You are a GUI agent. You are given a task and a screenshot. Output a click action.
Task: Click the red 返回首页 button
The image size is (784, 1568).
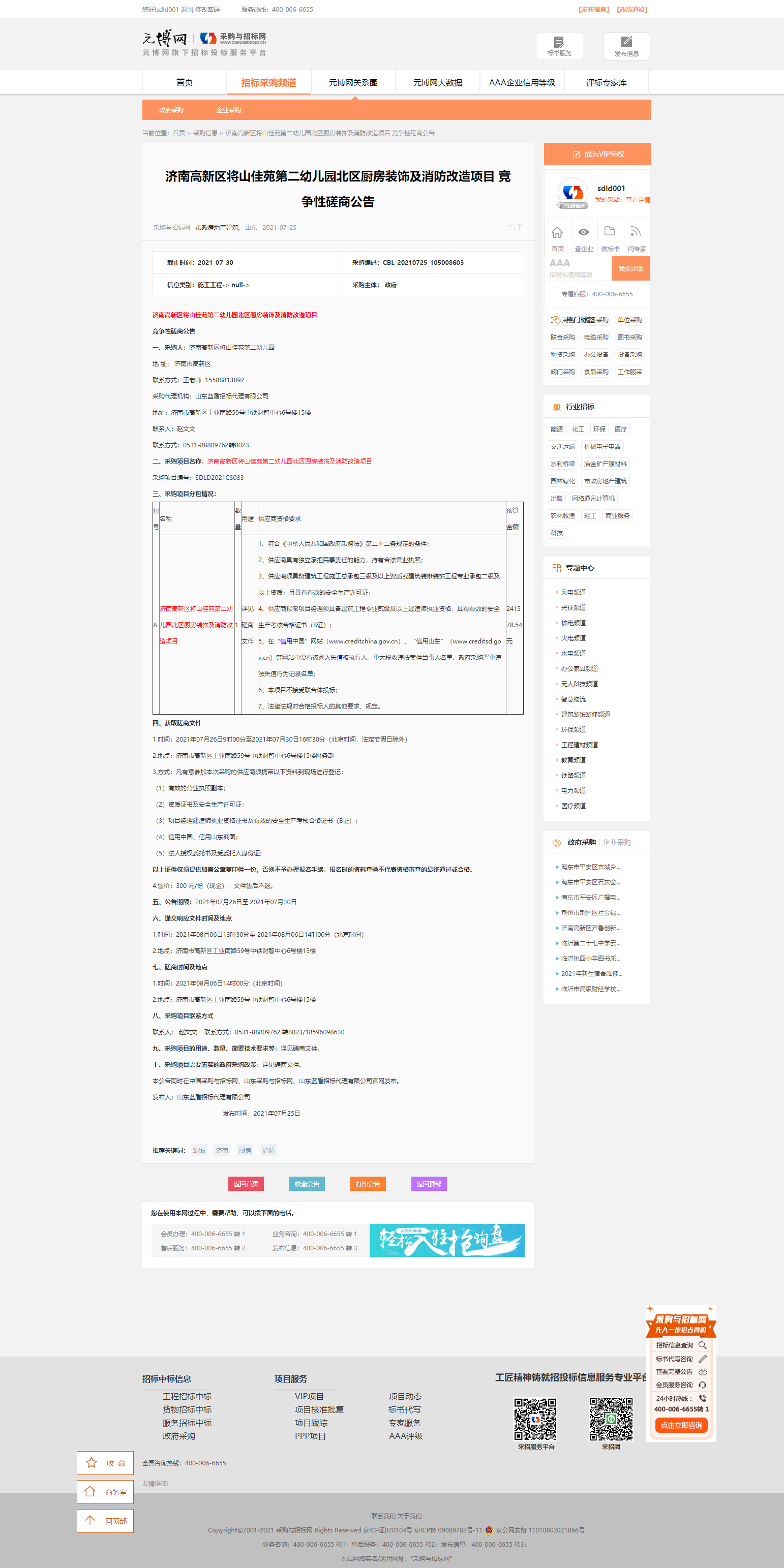click(x=246, y=1184)
